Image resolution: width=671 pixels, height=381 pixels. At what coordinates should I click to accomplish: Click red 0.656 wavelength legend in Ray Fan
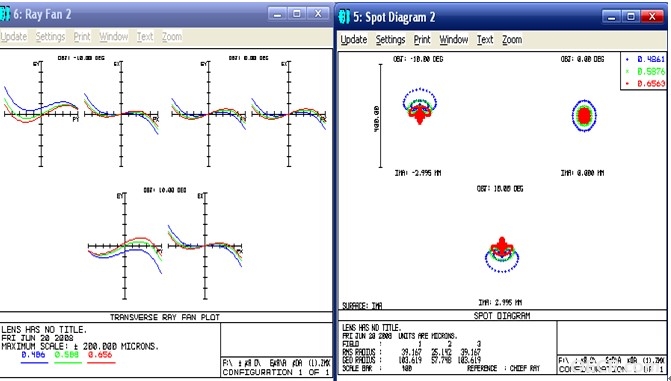(101, 357)
